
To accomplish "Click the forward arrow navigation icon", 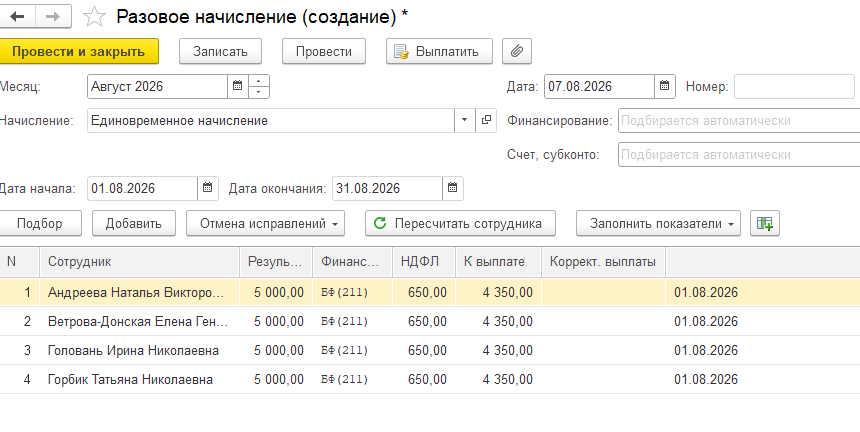I will (53, 16).
